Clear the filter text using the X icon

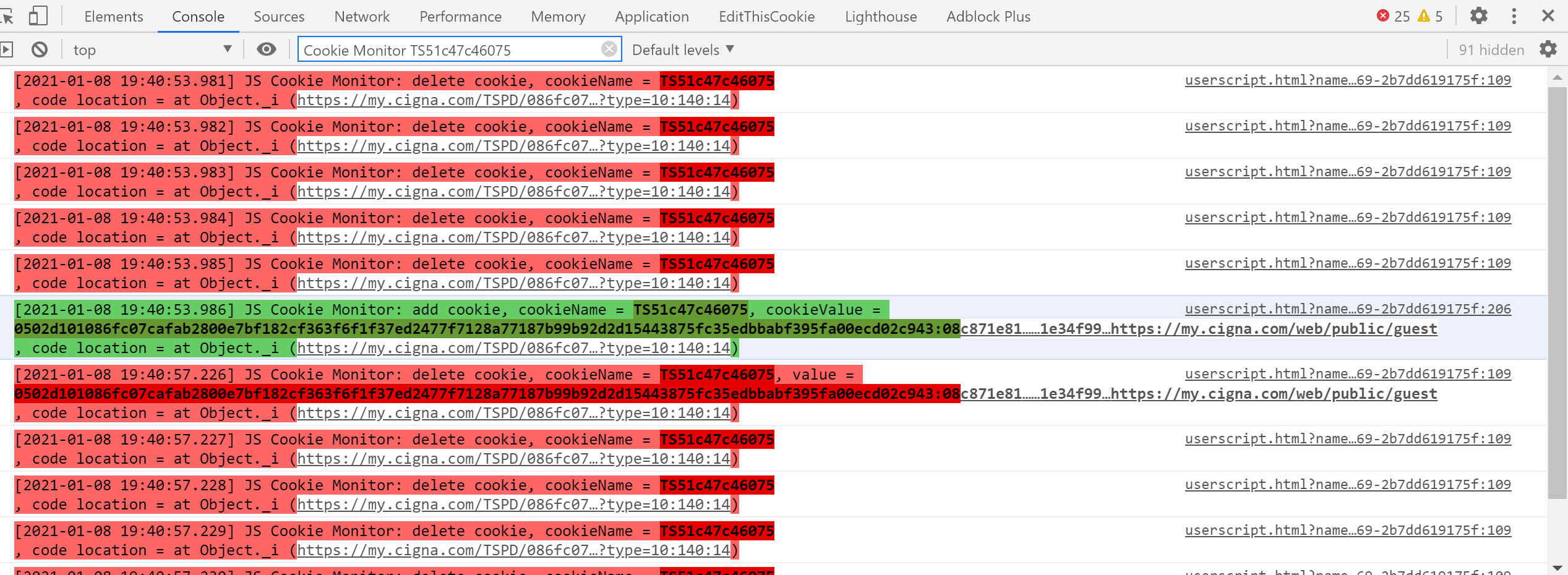[x=609, y=49]
